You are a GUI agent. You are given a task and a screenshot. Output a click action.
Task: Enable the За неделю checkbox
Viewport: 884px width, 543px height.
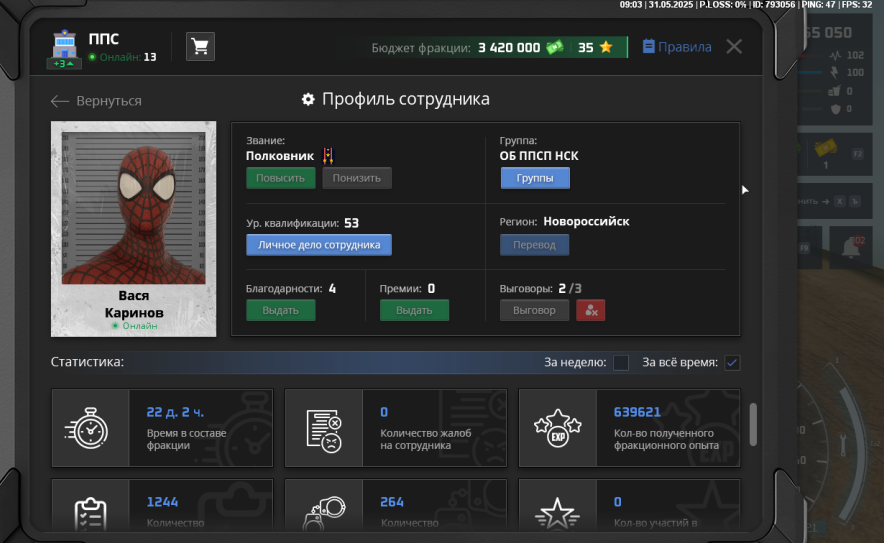pos(621,362)
